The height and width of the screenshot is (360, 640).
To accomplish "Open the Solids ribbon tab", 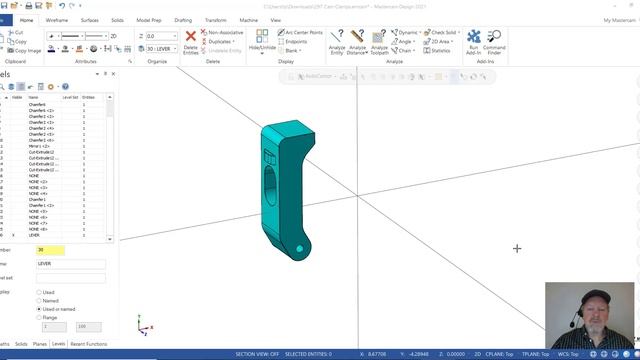I will [x=117, y=20].
